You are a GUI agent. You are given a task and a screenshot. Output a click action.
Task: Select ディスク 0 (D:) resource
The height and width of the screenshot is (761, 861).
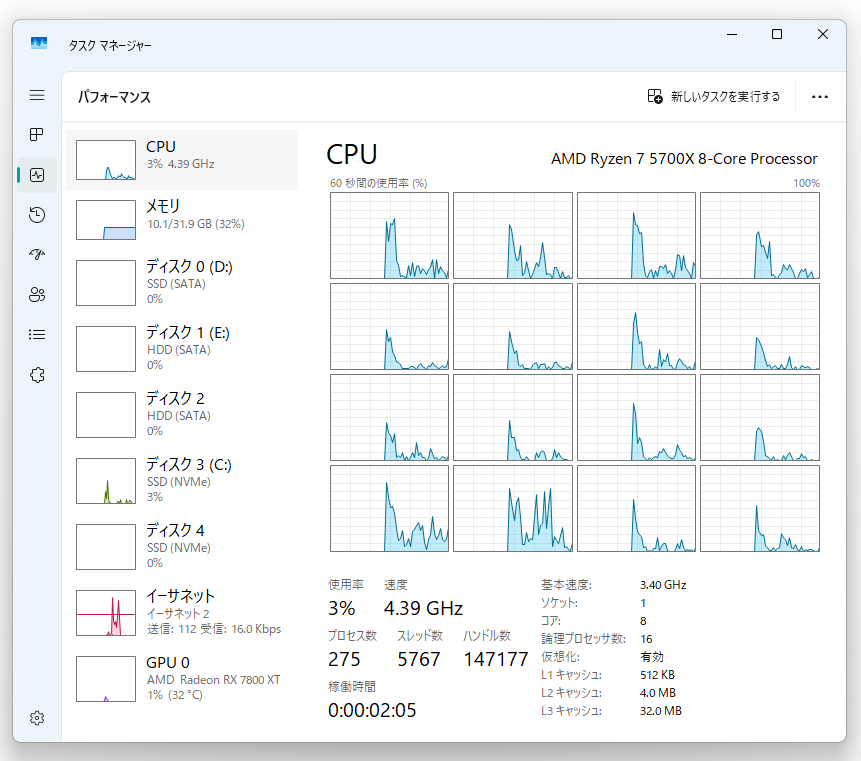coord(182,283)
